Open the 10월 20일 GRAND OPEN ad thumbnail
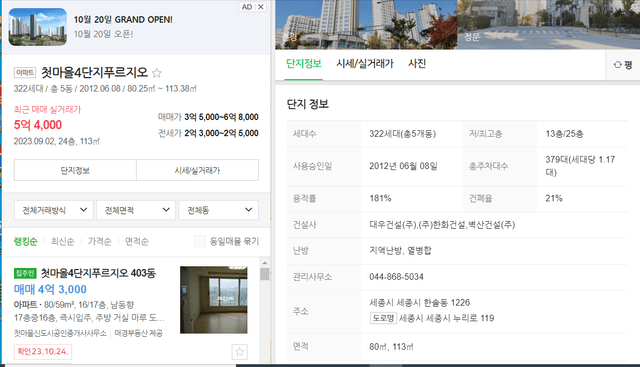 pyautogui.click(x=38, y=27)
